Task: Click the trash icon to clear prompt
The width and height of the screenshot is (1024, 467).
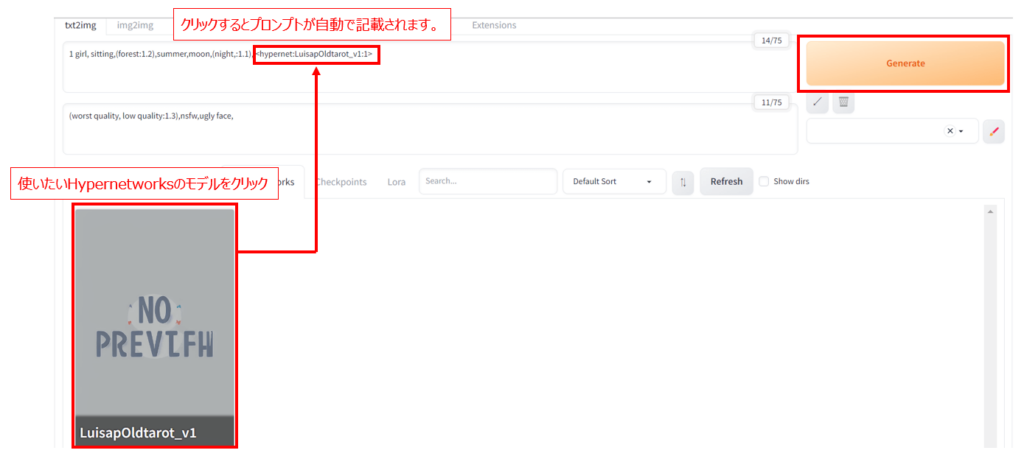Action: click(x=844, y=102)
